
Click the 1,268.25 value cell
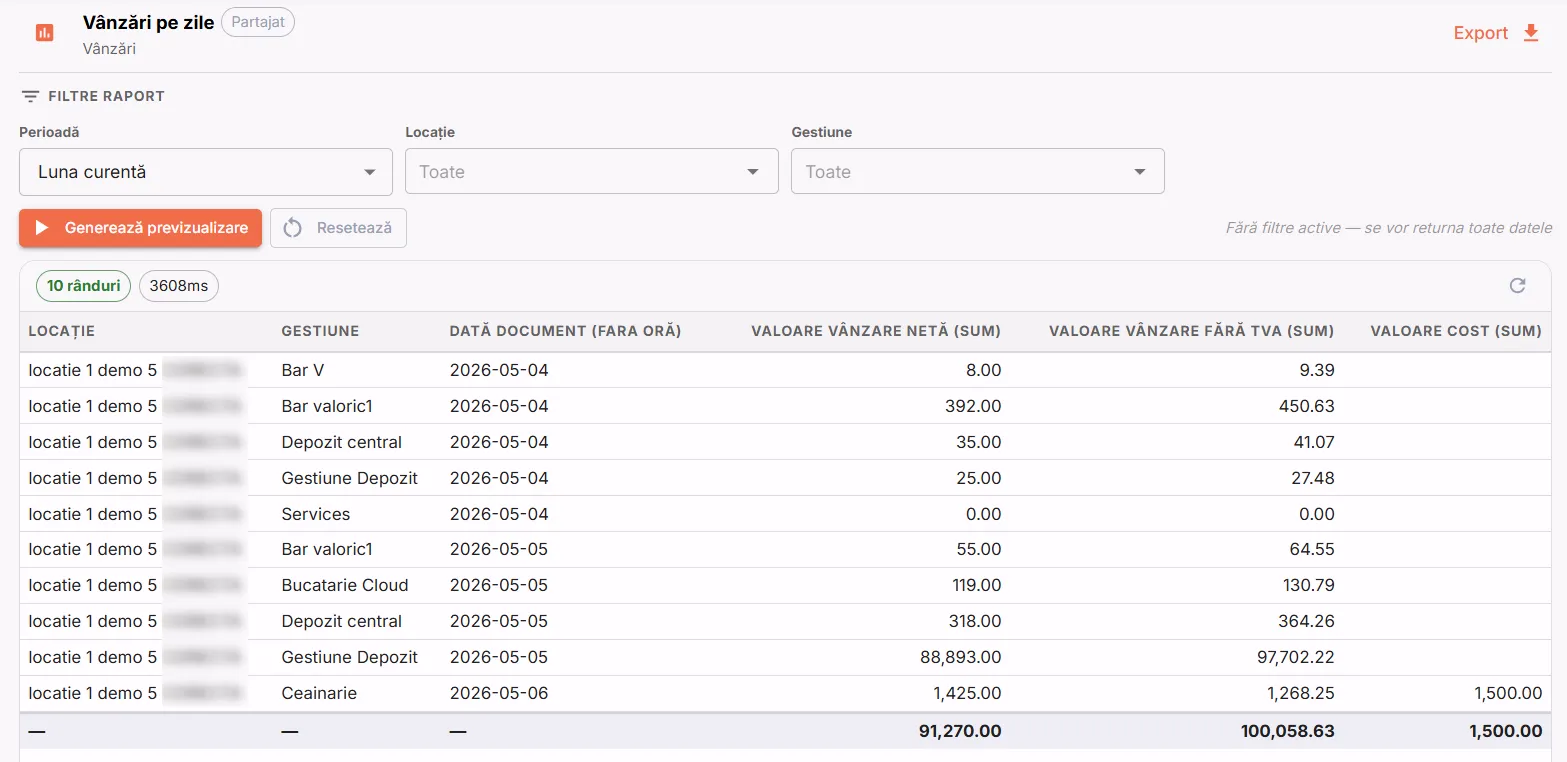1299,693
